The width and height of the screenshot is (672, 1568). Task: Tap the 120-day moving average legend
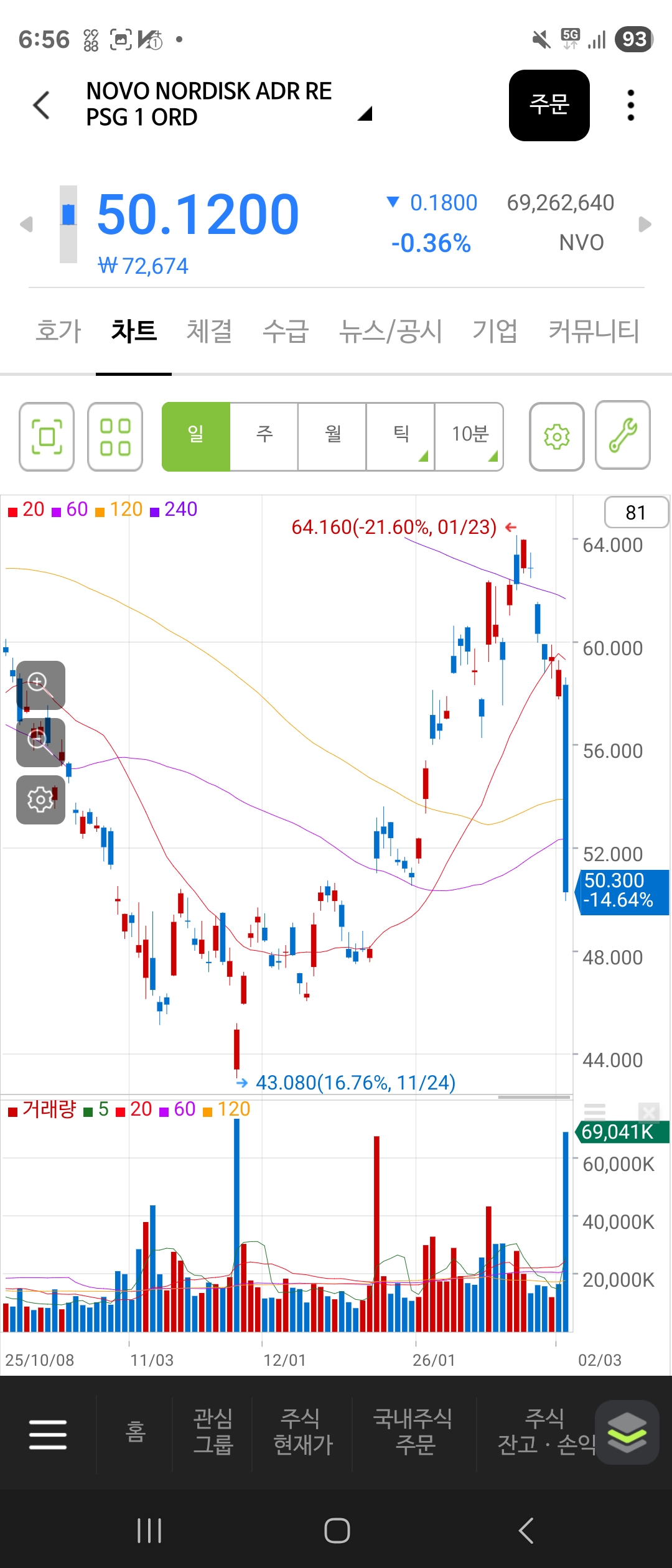(x=119, y=510)
